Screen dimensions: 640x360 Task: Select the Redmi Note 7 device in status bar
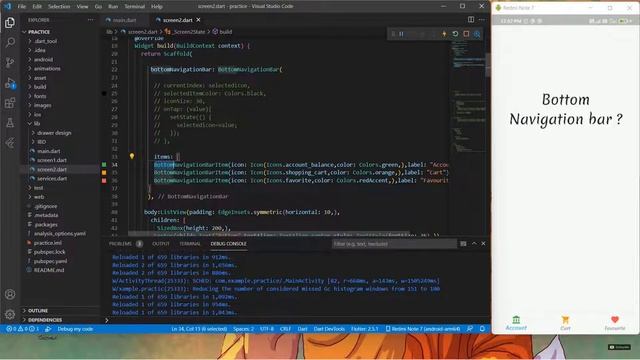tap(423, 329)
